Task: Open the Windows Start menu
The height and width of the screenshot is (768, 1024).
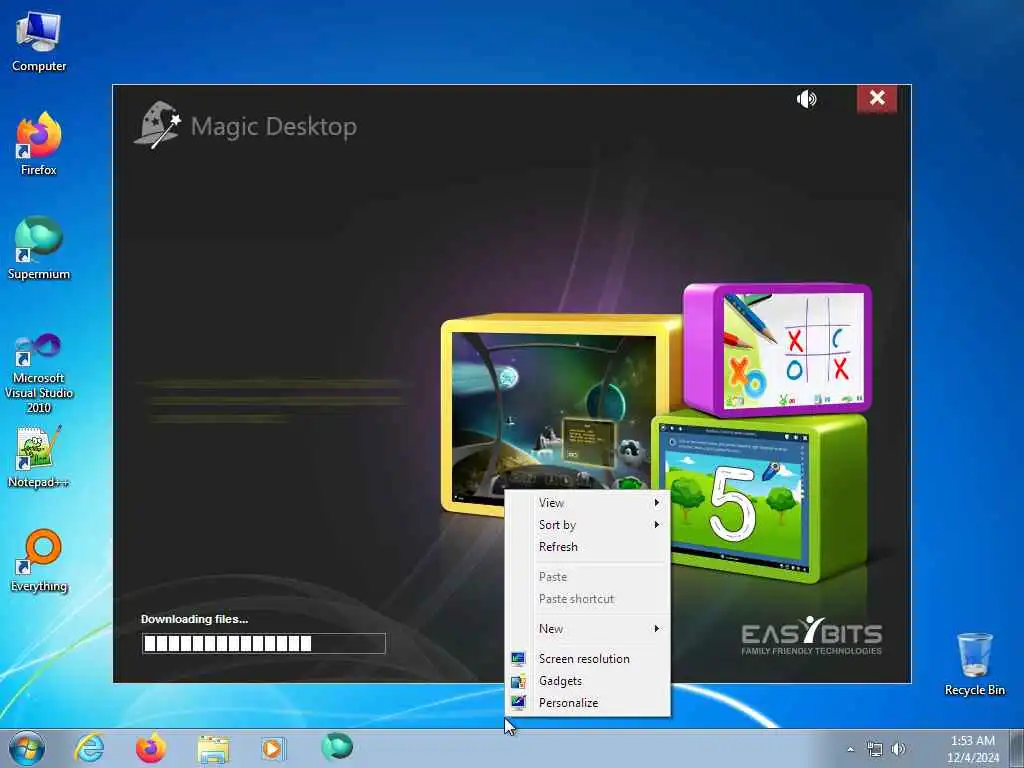Action: [27, 748]
